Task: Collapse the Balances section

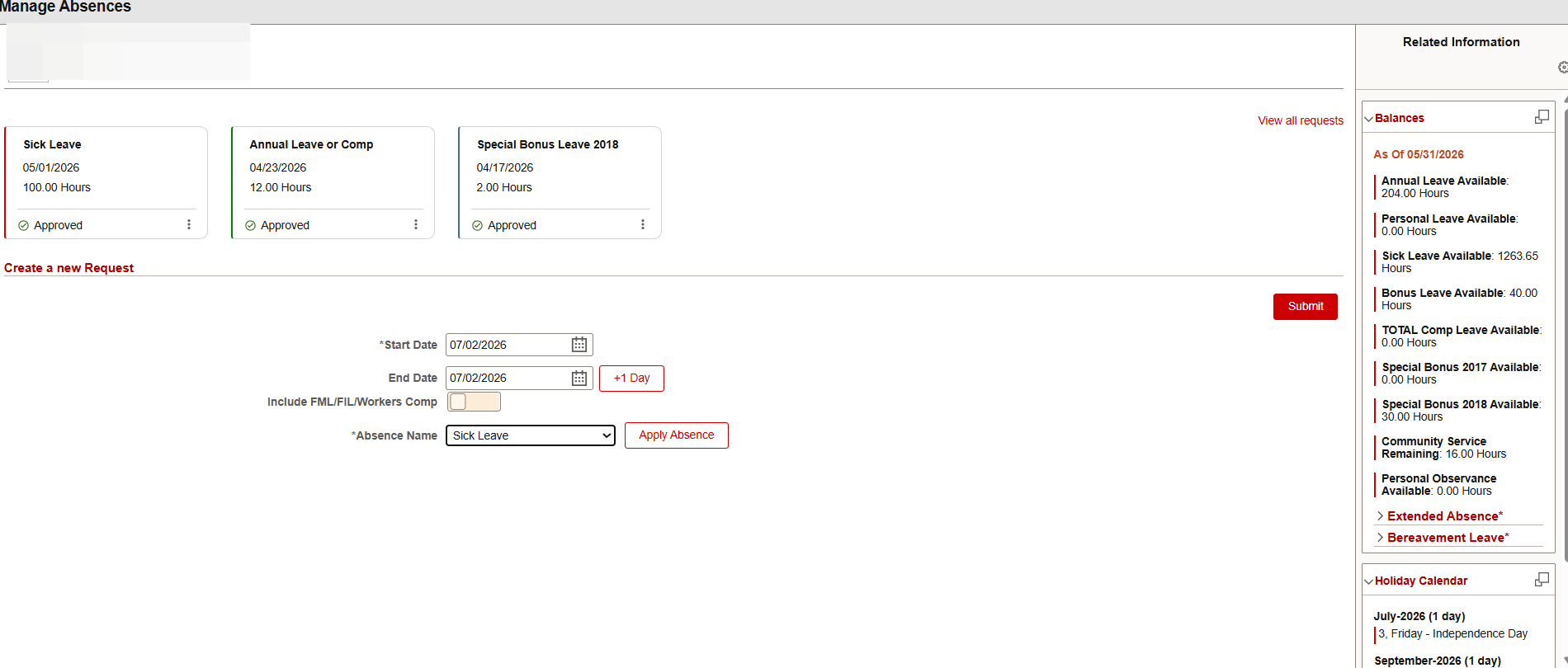Action: 1369,119
